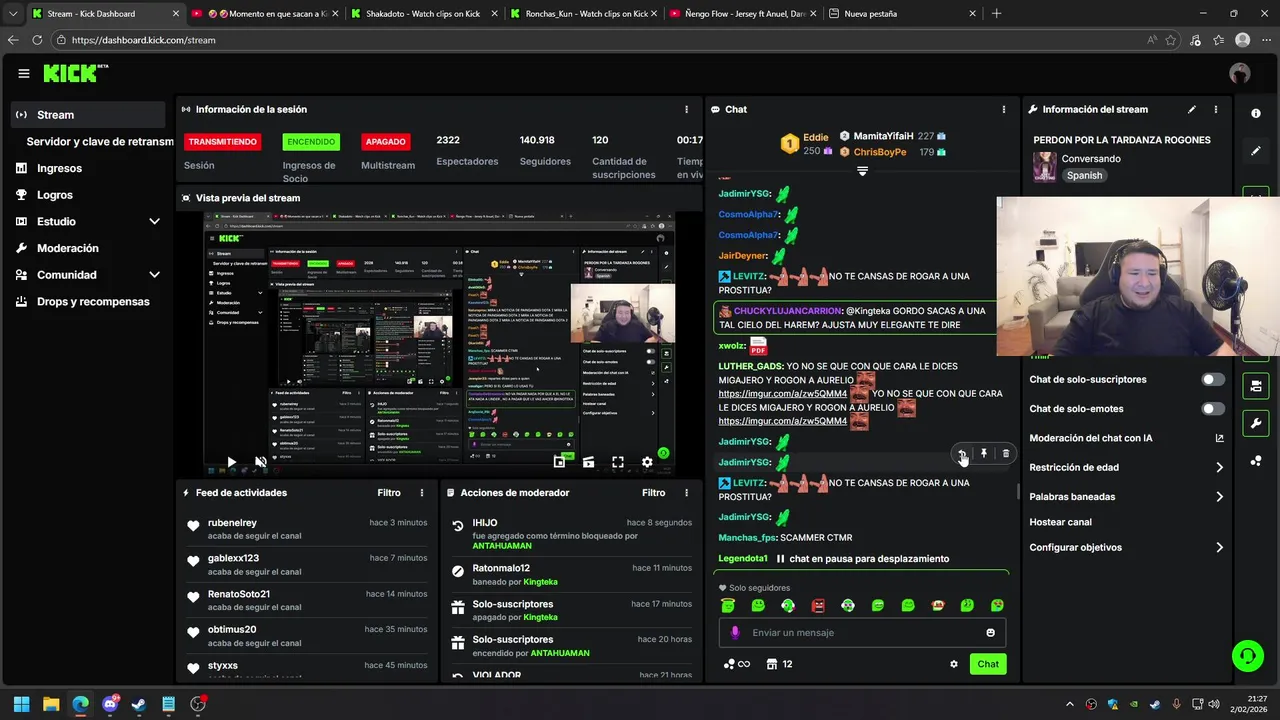Click the Enviar un mensaje input field

tap(862, 632)
